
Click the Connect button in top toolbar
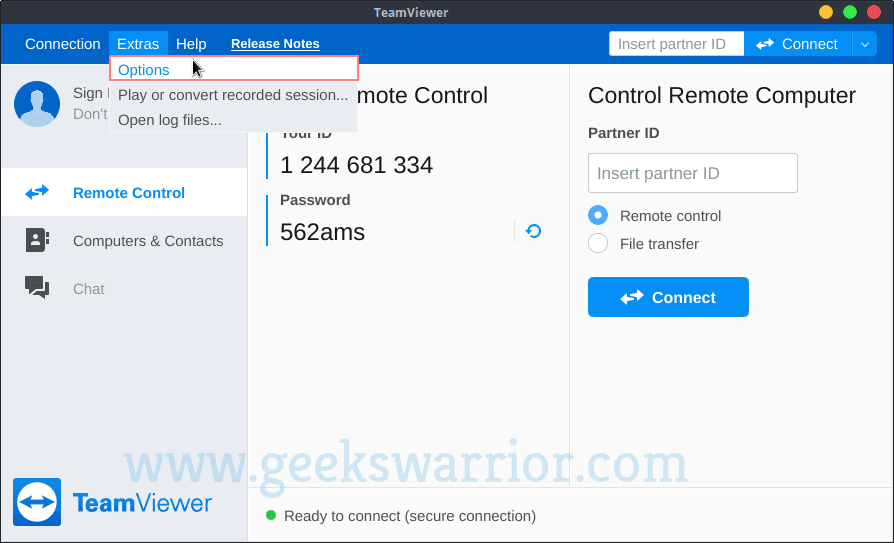point(798,44)
